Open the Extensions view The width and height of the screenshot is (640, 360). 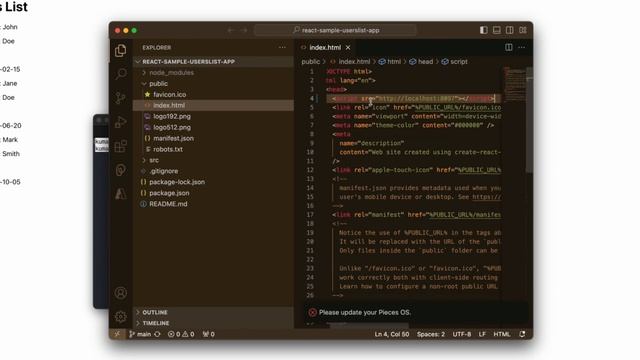(x=120, y=146)
